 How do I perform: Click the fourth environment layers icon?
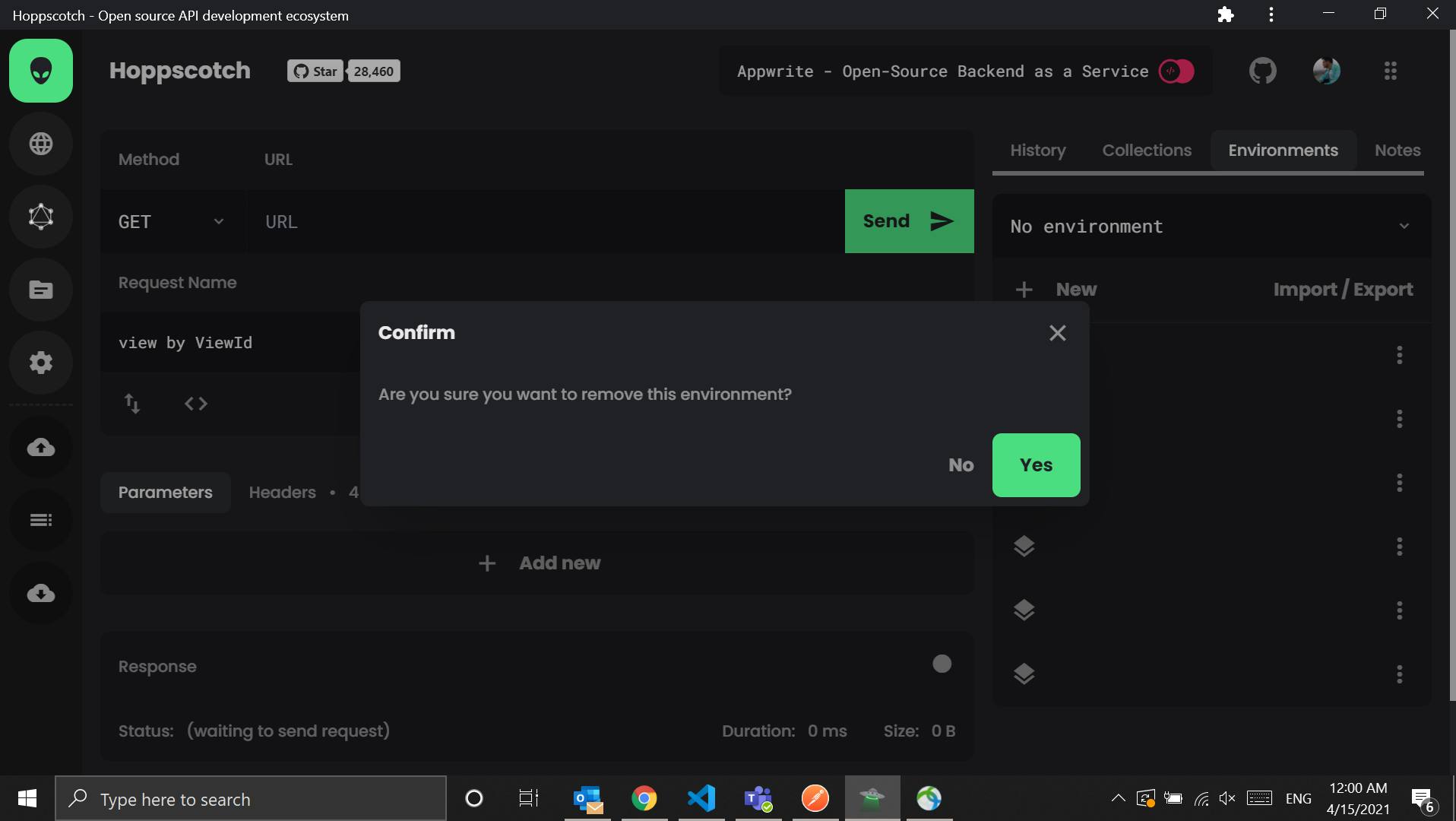(x=1024, y=547)
